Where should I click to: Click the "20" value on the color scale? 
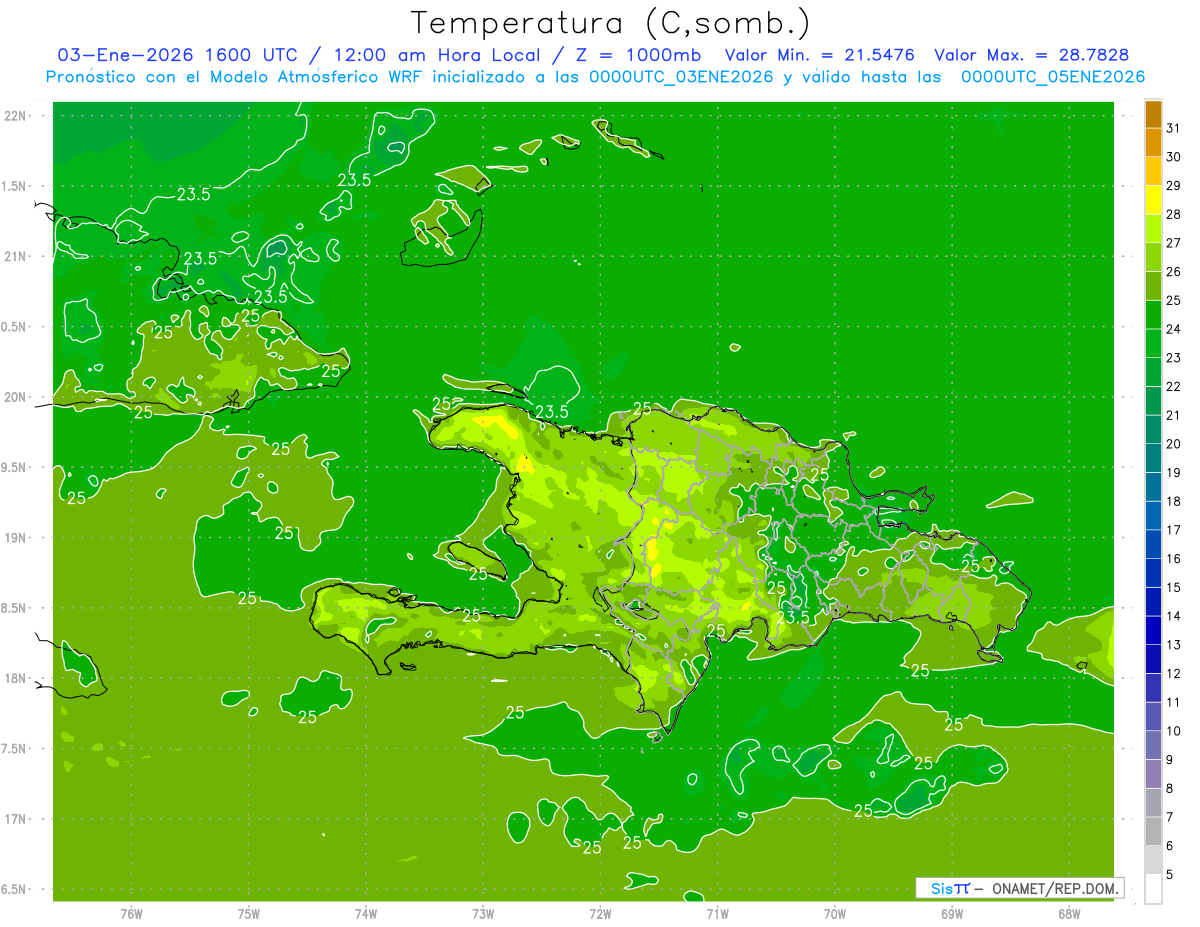coord(1174,444)
